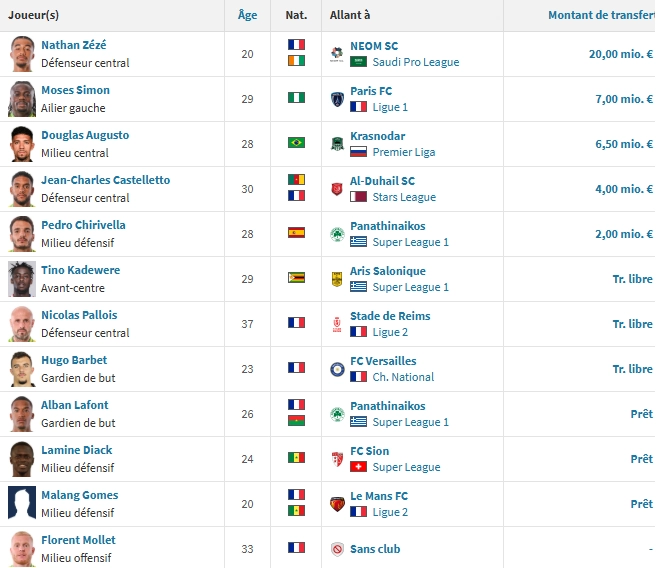Open the Ch. National league link
Image resolution: width=665 pixels, height=568 pixels.
click(x=403, y=377)
